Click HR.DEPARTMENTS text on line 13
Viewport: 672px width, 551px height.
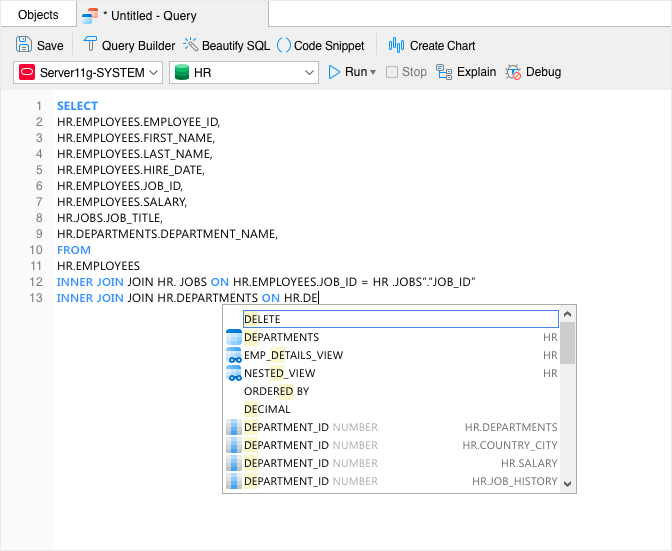(207, 298)
